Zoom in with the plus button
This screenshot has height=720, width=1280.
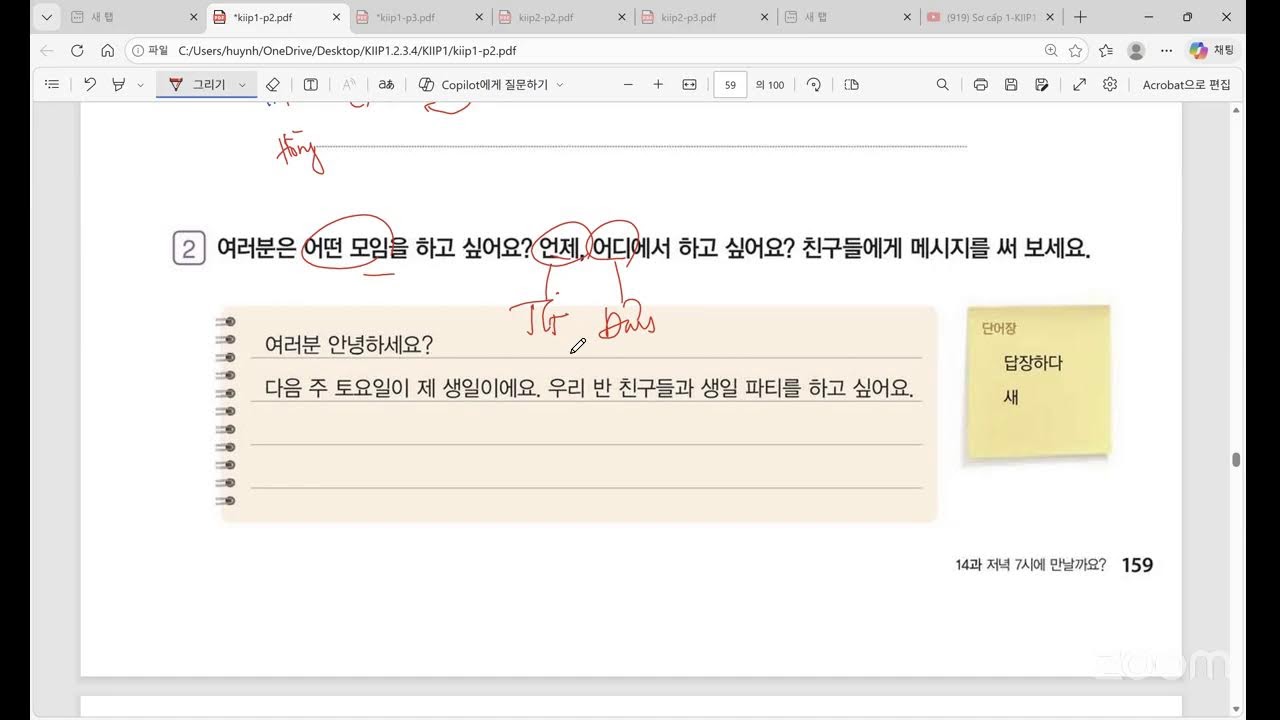click(x=658, y=85)
